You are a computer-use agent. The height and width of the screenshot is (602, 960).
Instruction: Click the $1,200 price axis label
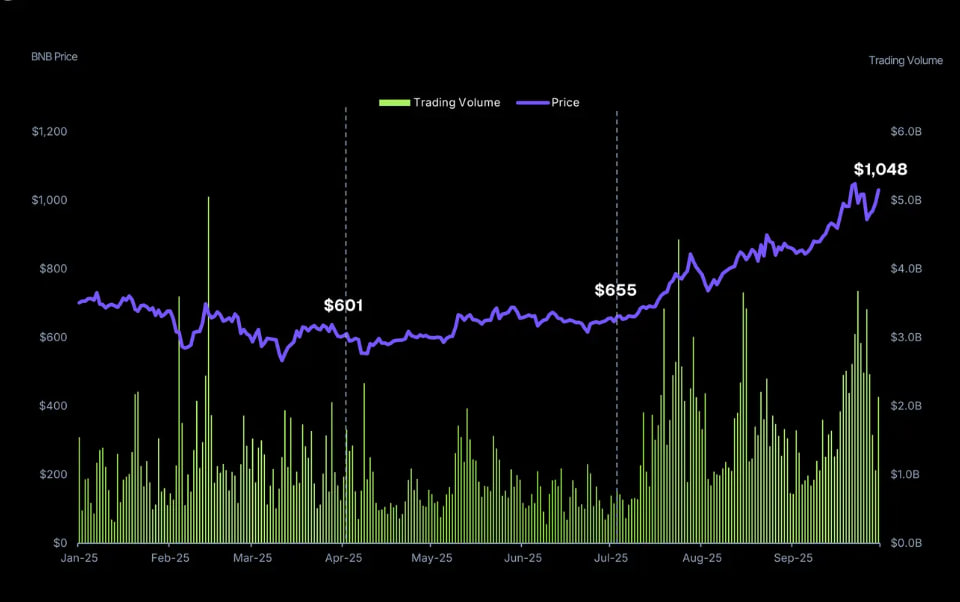click(49, 132)
